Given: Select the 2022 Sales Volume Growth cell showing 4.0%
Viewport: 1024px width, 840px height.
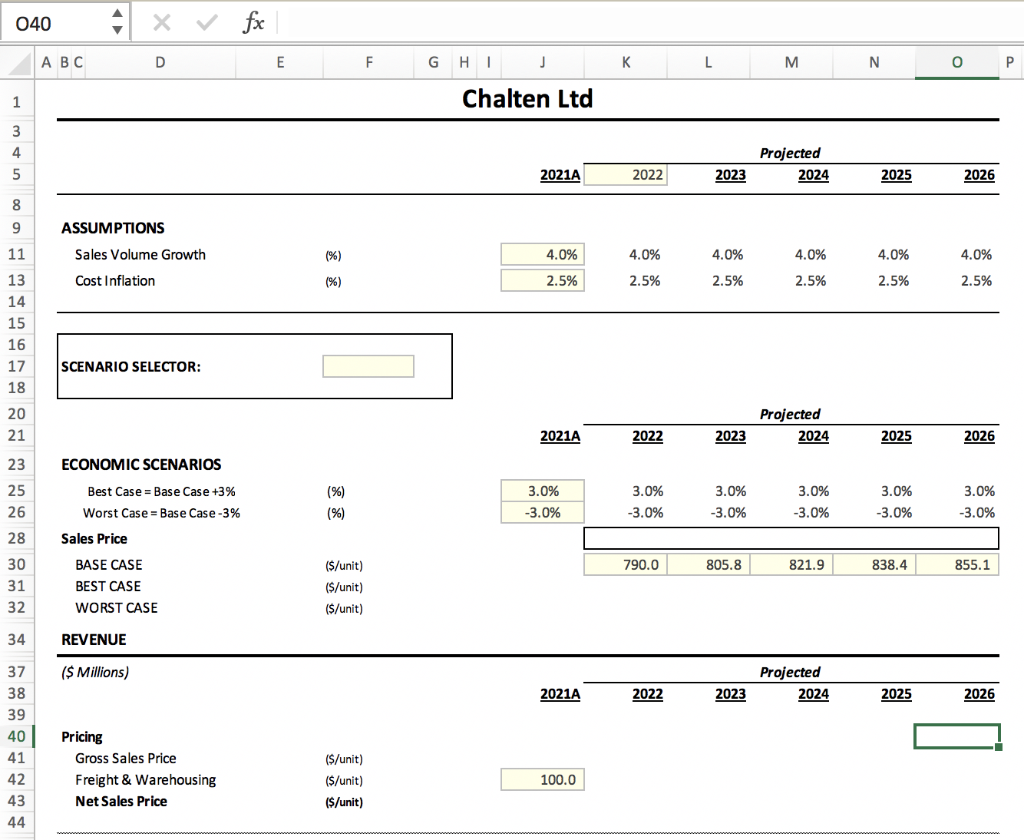Looking at the screenshot, I should pyautogui.click(x=542, y=254).
